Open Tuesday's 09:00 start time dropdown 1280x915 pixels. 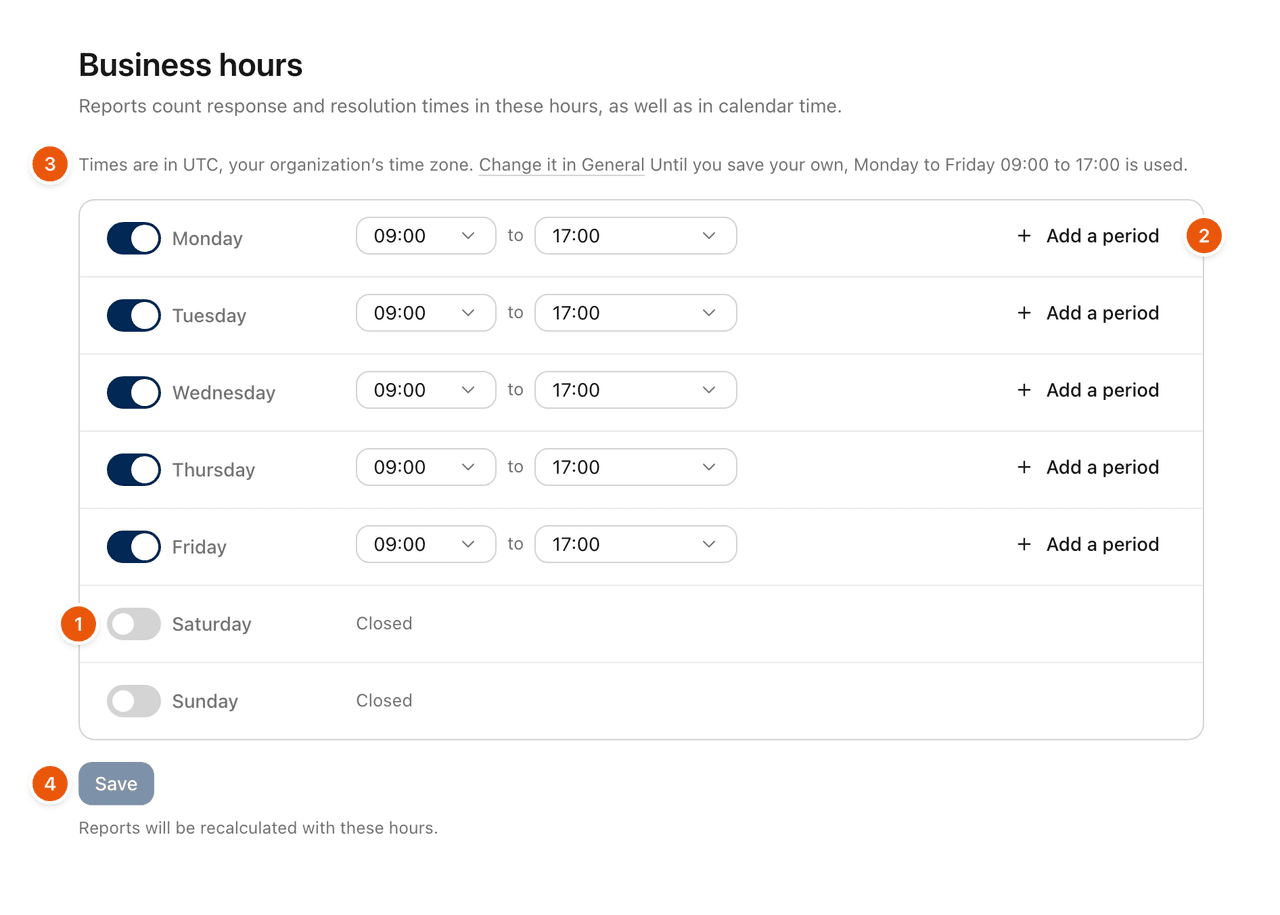pyautogui.click(x=426, y=313)
